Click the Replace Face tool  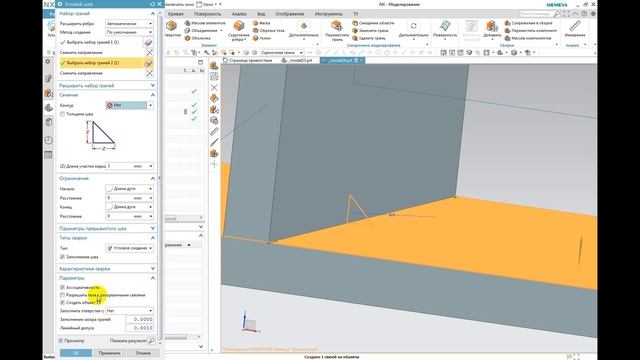pyautogui.click(x=370, y=30)
